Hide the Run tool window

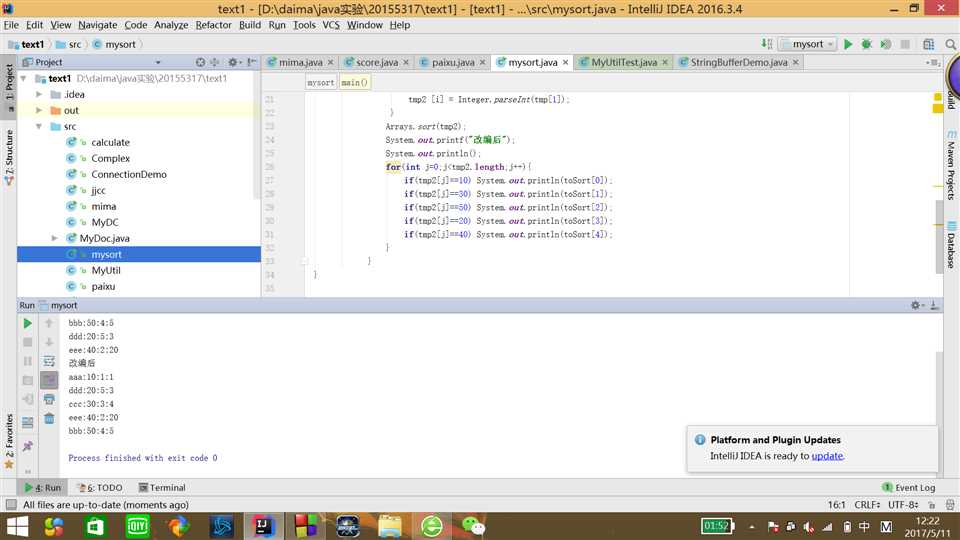[x=934, y=305]
